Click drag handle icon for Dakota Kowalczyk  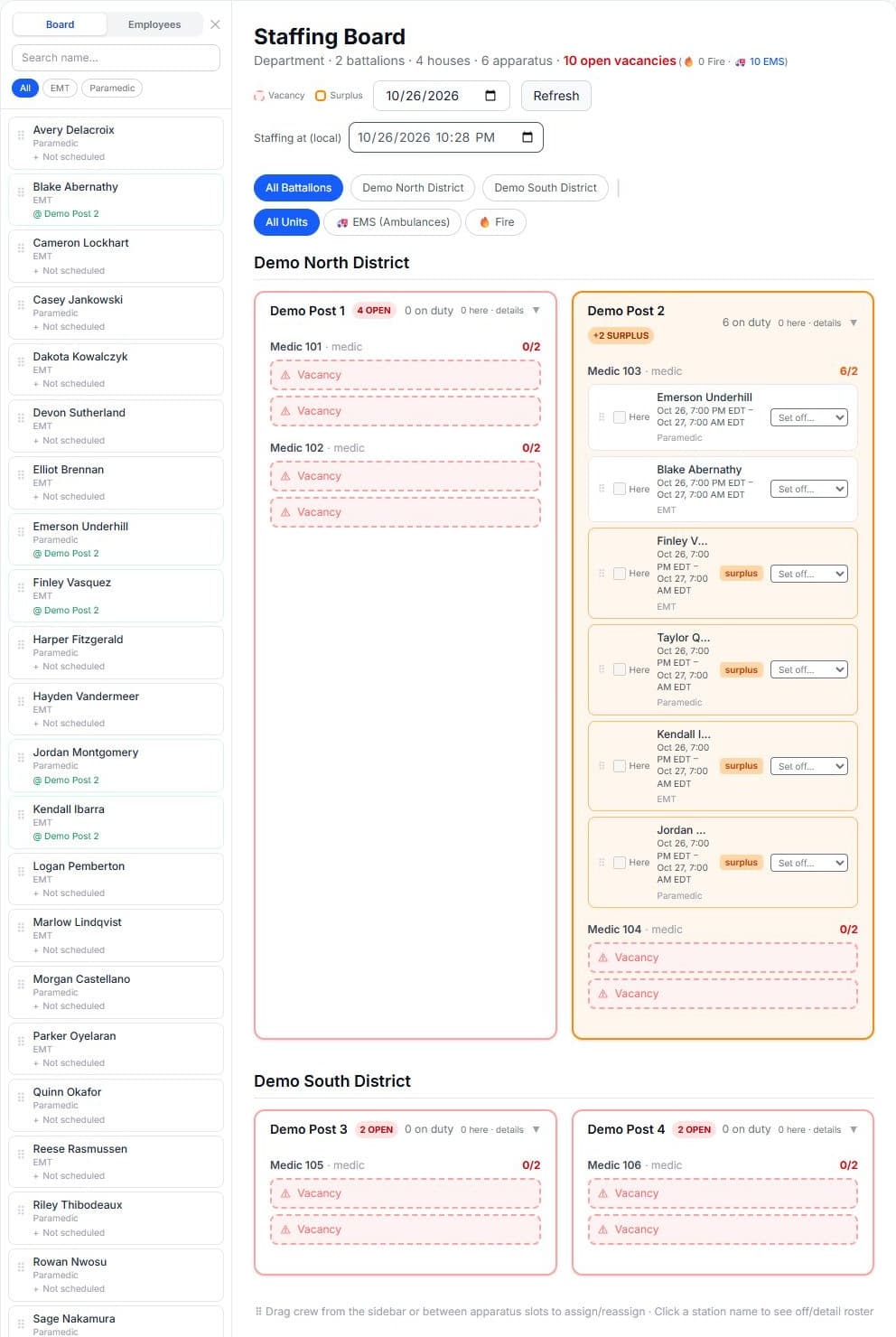[x=21, y=362]
